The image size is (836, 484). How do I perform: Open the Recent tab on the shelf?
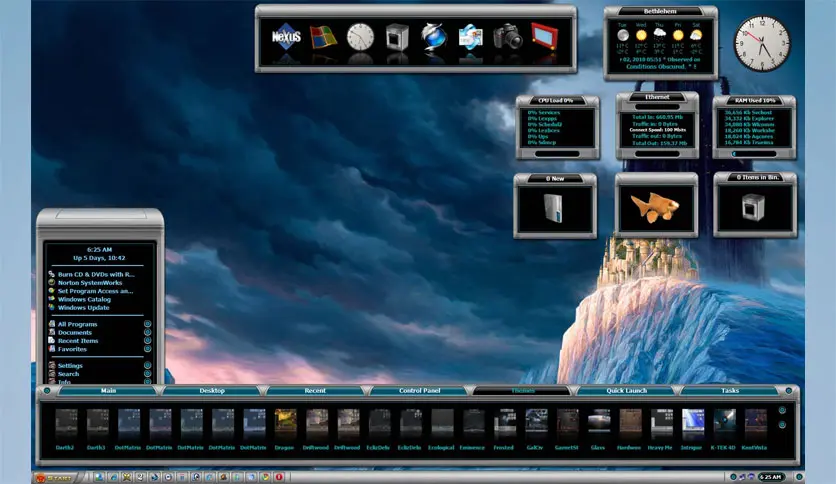315,391
